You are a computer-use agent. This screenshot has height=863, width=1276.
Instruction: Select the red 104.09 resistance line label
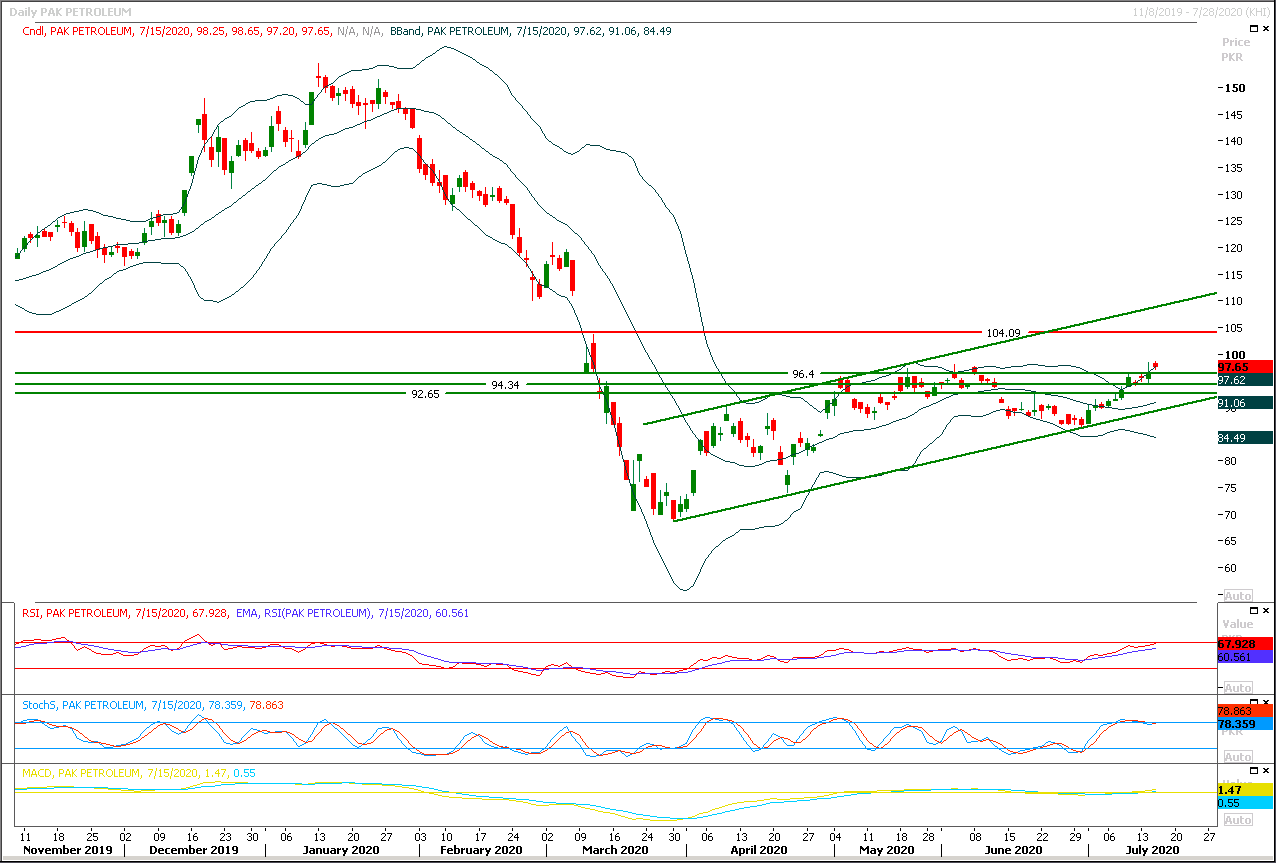click(1003, 332)
